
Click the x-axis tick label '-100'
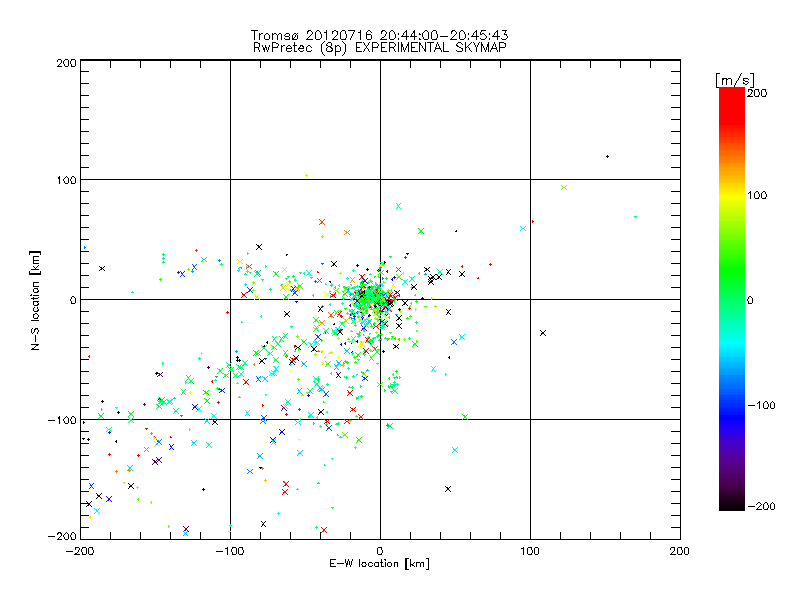(x=230, y=551)
